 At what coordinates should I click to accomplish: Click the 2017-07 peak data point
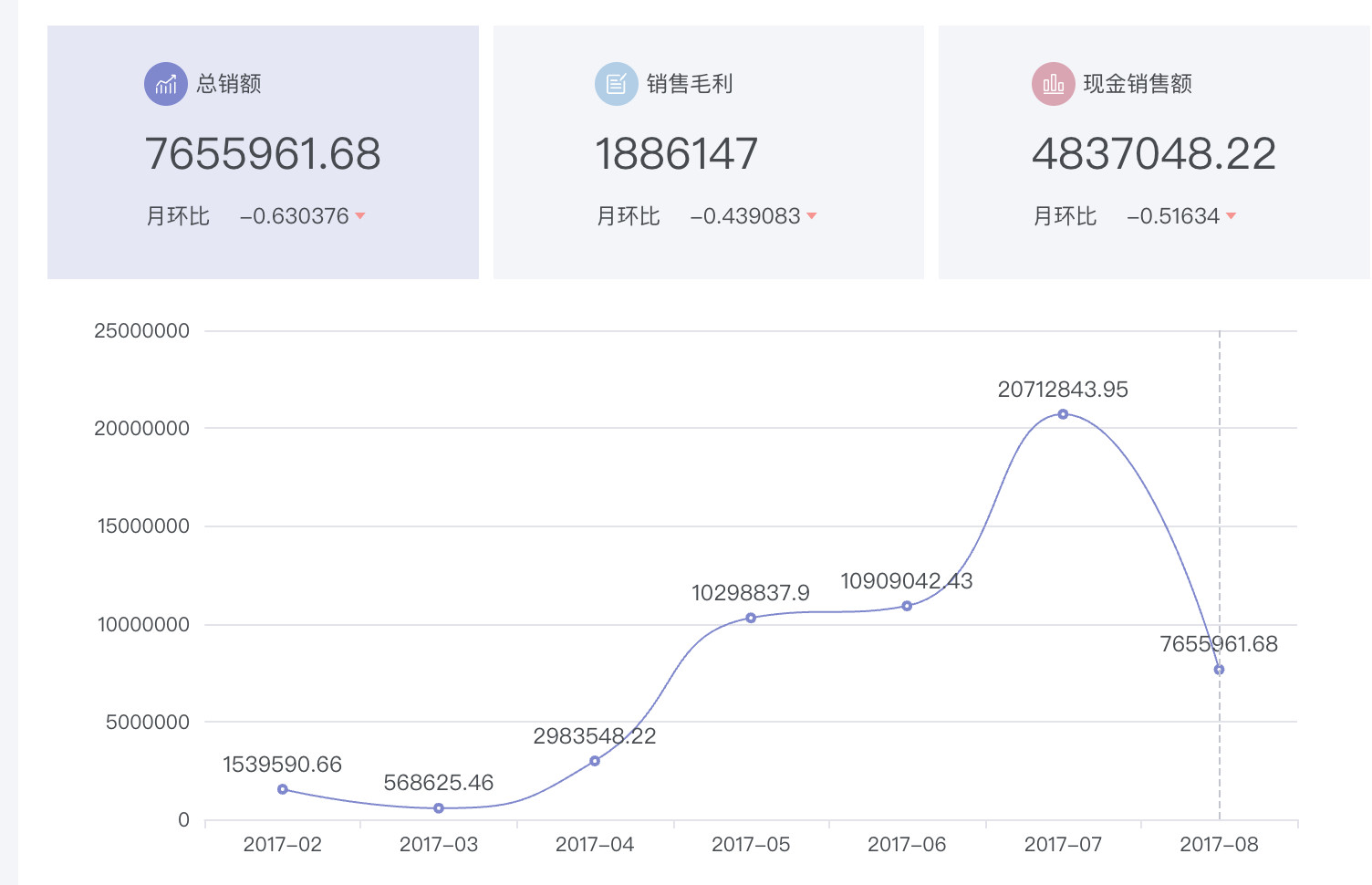[x=1063, y=414]
